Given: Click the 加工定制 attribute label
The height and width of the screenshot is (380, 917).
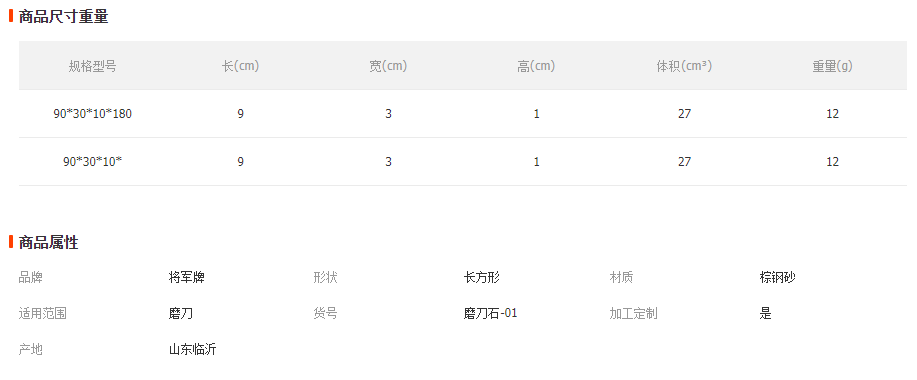Looking at the screenshot, I should point(633,314).
